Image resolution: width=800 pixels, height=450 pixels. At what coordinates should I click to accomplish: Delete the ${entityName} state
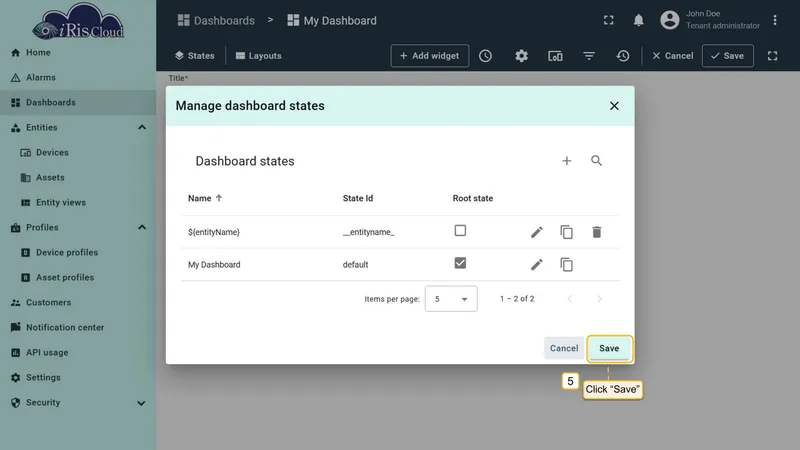[x=596, y=232]
